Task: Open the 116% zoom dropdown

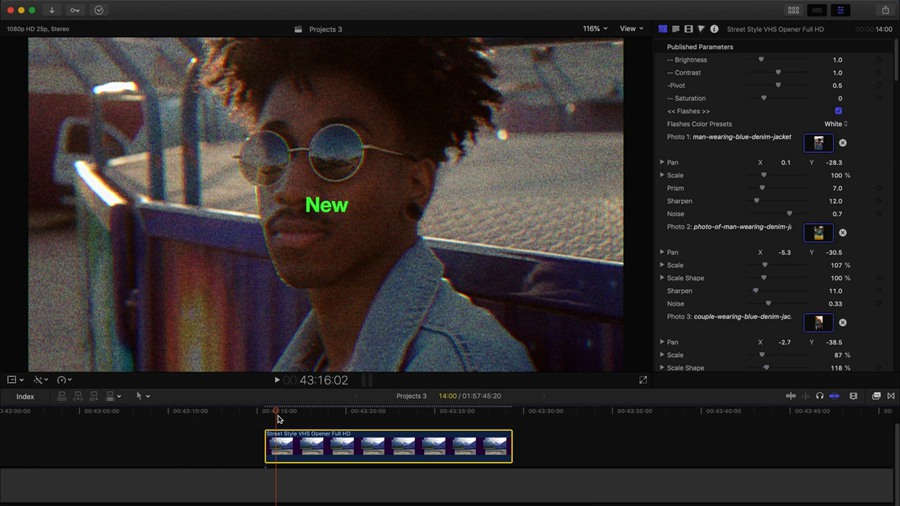Action: click(x=595, y=29)
